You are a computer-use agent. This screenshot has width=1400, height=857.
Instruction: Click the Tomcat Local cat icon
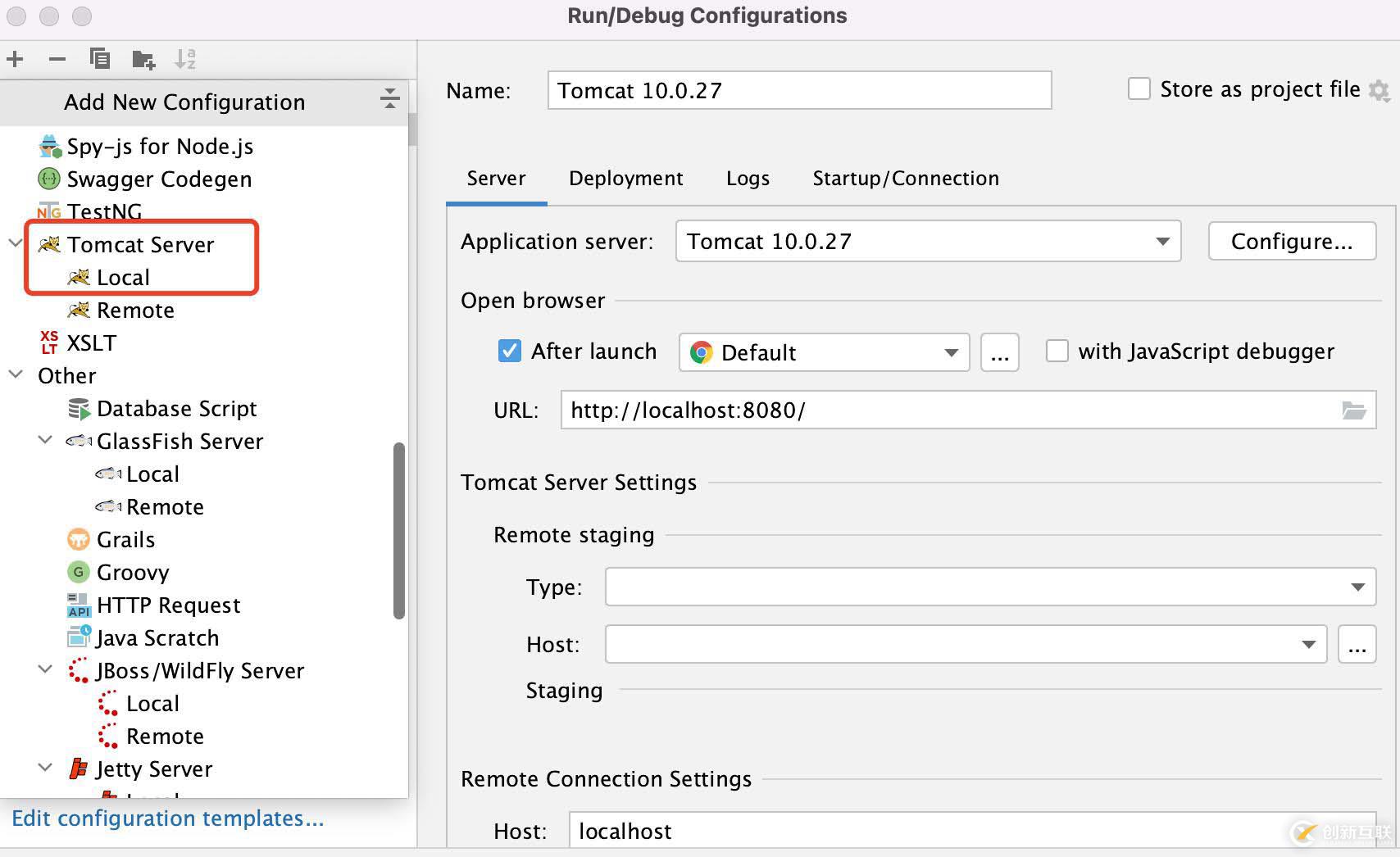click(79, 277)
